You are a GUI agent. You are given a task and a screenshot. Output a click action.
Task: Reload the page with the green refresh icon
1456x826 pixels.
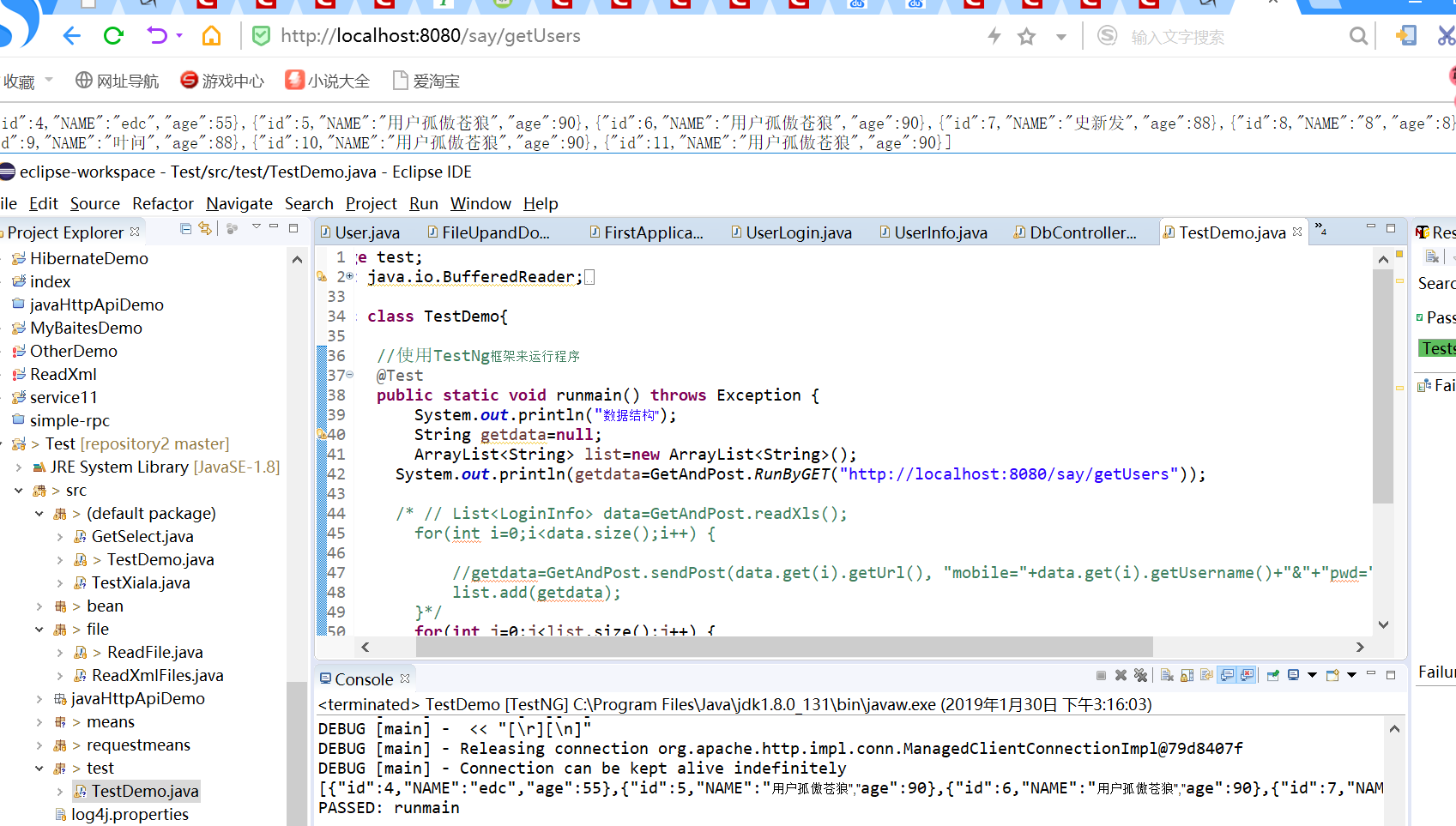tap(113, 36)
